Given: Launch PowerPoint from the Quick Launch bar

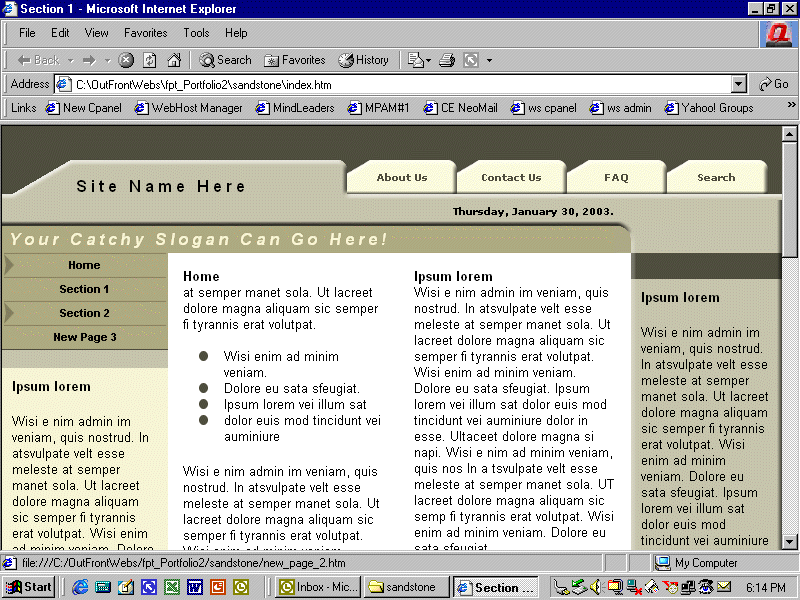Looking at the screenshot, I should click(217, 587).
